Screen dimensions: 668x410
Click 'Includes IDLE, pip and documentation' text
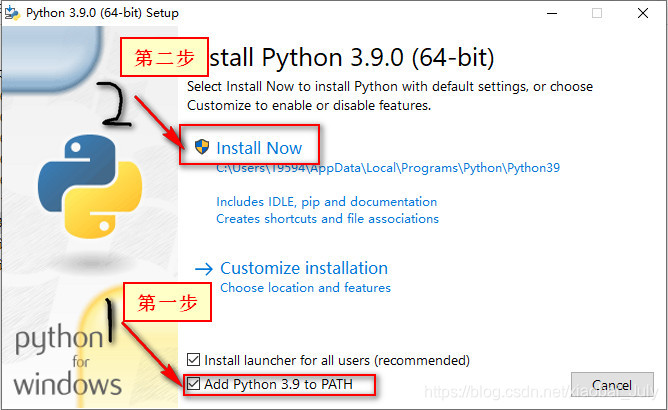click(326, 202)
